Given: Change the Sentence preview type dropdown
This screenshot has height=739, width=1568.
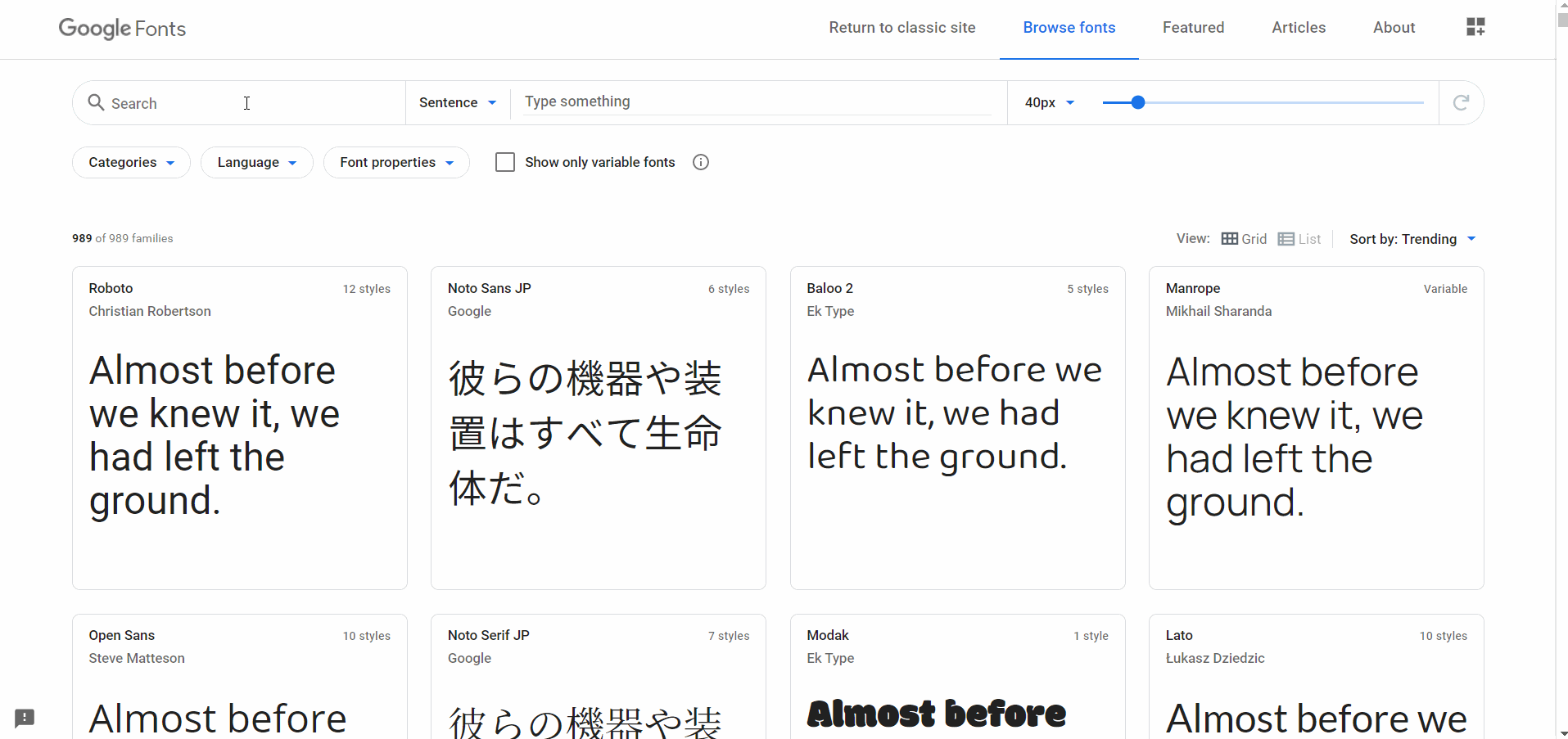Looking at the screenshot, I should [x=456, y=102].
